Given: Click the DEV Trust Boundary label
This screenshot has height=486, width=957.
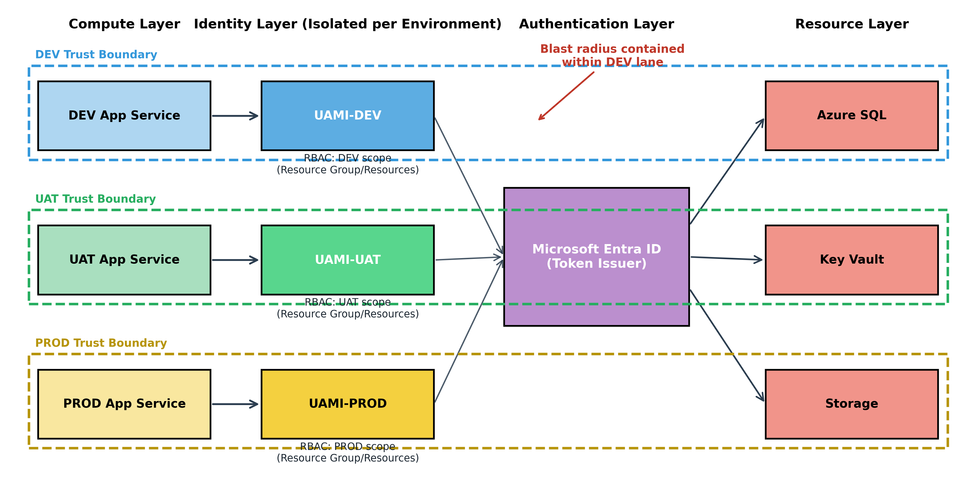Looking at the screenshot, I should (96, 55).
